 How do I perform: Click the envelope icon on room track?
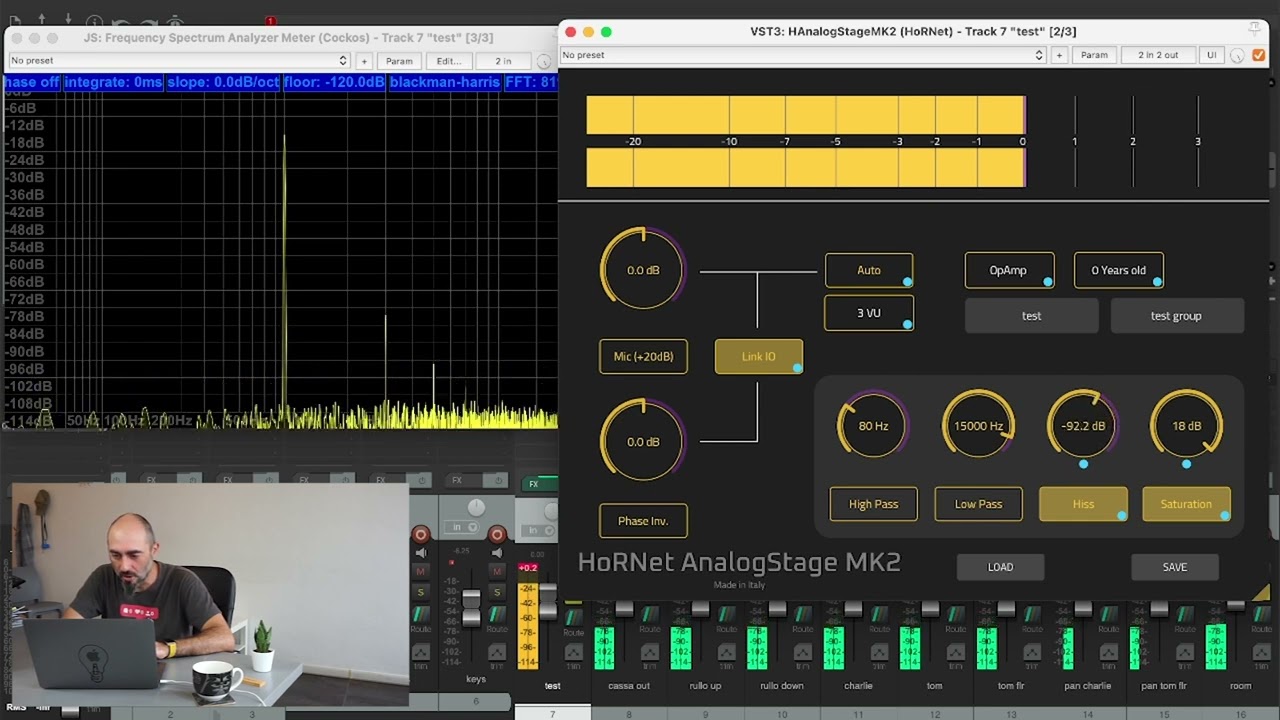pos(1262,653)
